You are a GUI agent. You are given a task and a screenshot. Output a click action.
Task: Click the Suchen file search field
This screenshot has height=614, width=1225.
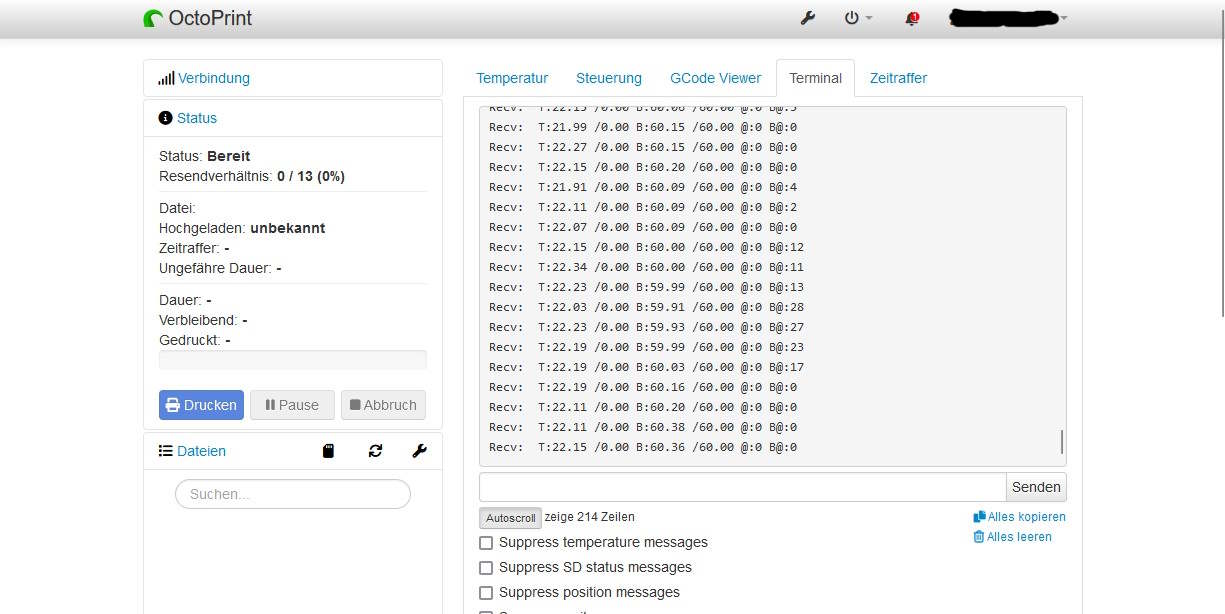point(293,494)
